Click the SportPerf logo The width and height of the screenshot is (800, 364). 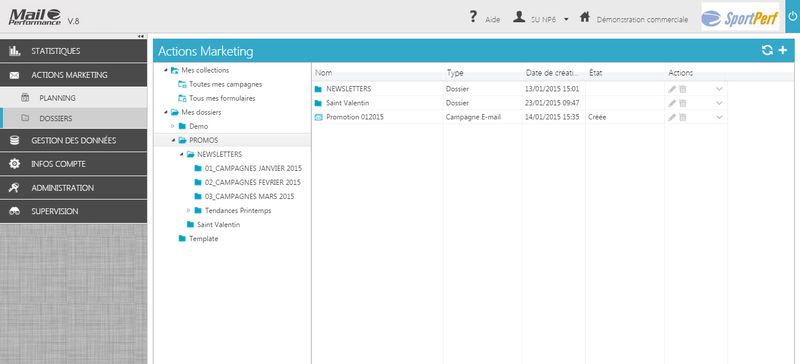(740, 18)
